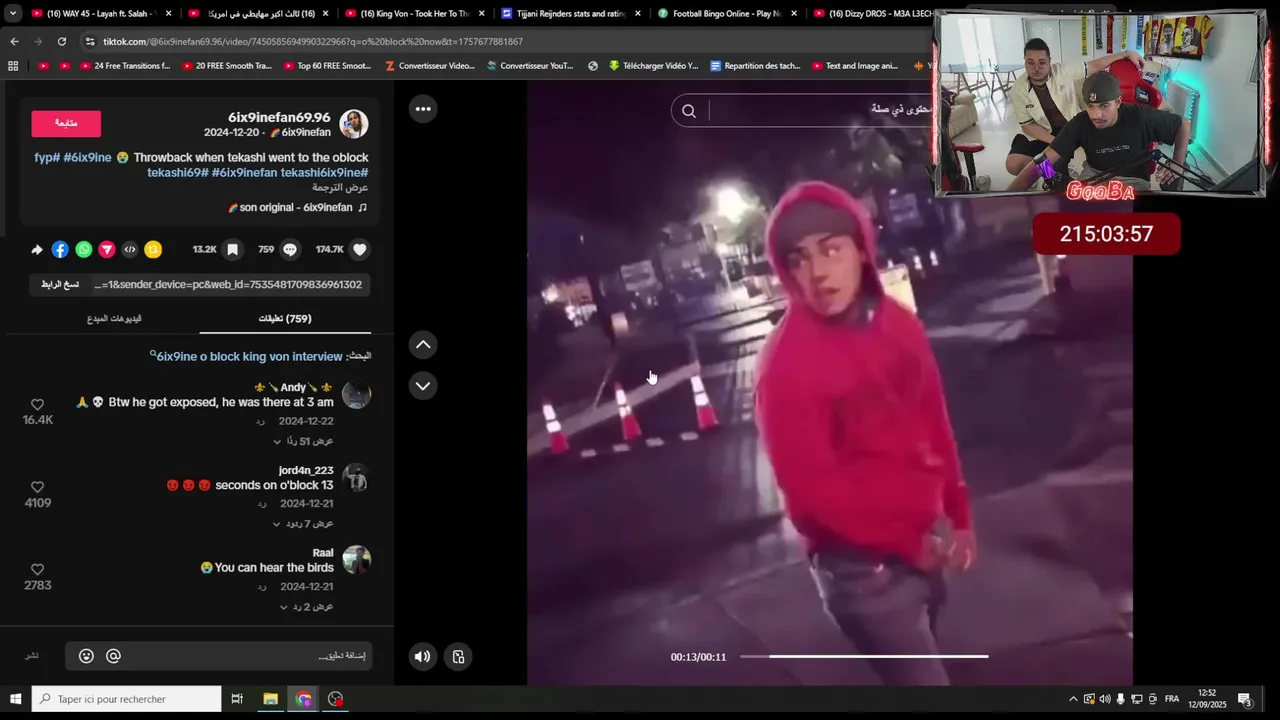Expand 7 replies under jord4n_223's comment
This screenshot has width=1280, height=720.
[303, 524]
